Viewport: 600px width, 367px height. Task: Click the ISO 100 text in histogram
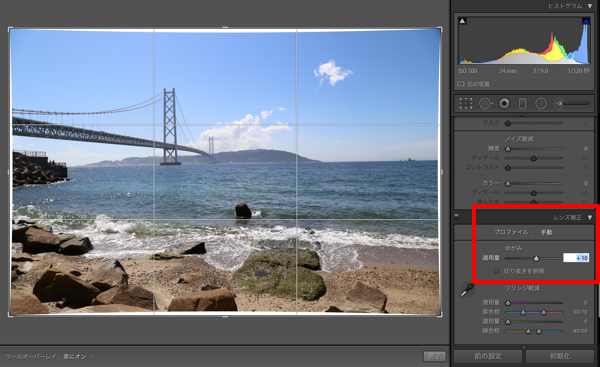pos(468,71)
